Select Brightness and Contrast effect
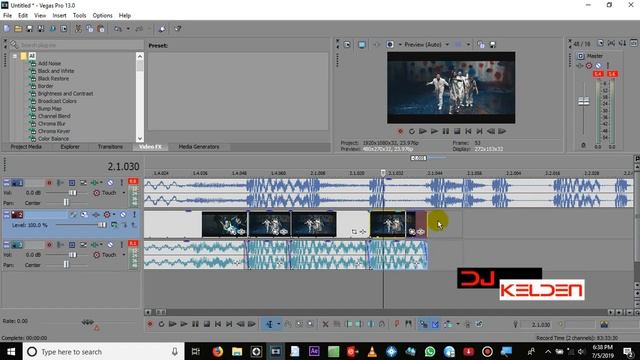 pyautogui.click(x=65, y=93)
